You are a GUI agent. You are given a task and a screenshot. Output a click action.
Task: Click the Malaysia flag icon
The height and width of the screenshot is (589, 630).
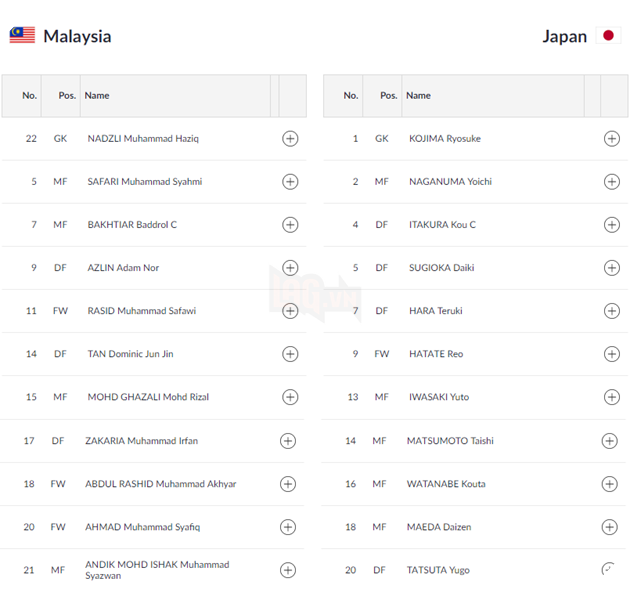pyautogui.click(x=22, y=35)
